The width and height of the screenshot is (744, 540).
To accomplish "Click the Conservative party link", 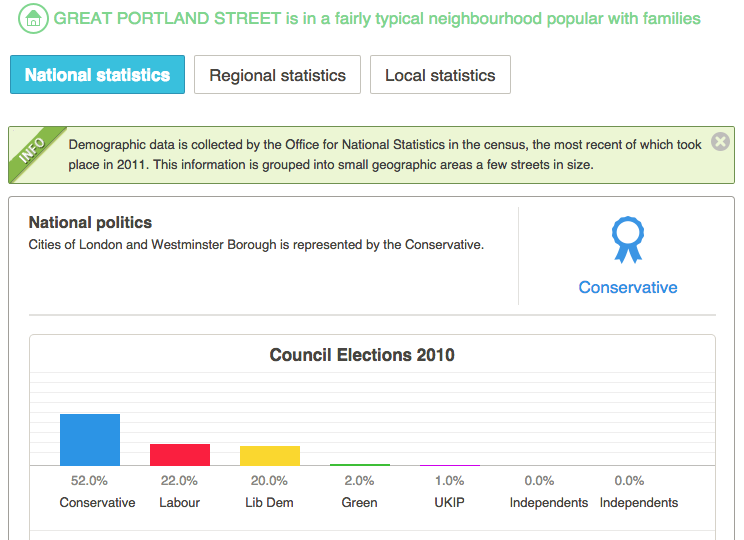I will pyautogui.click(x=628, y=287).
